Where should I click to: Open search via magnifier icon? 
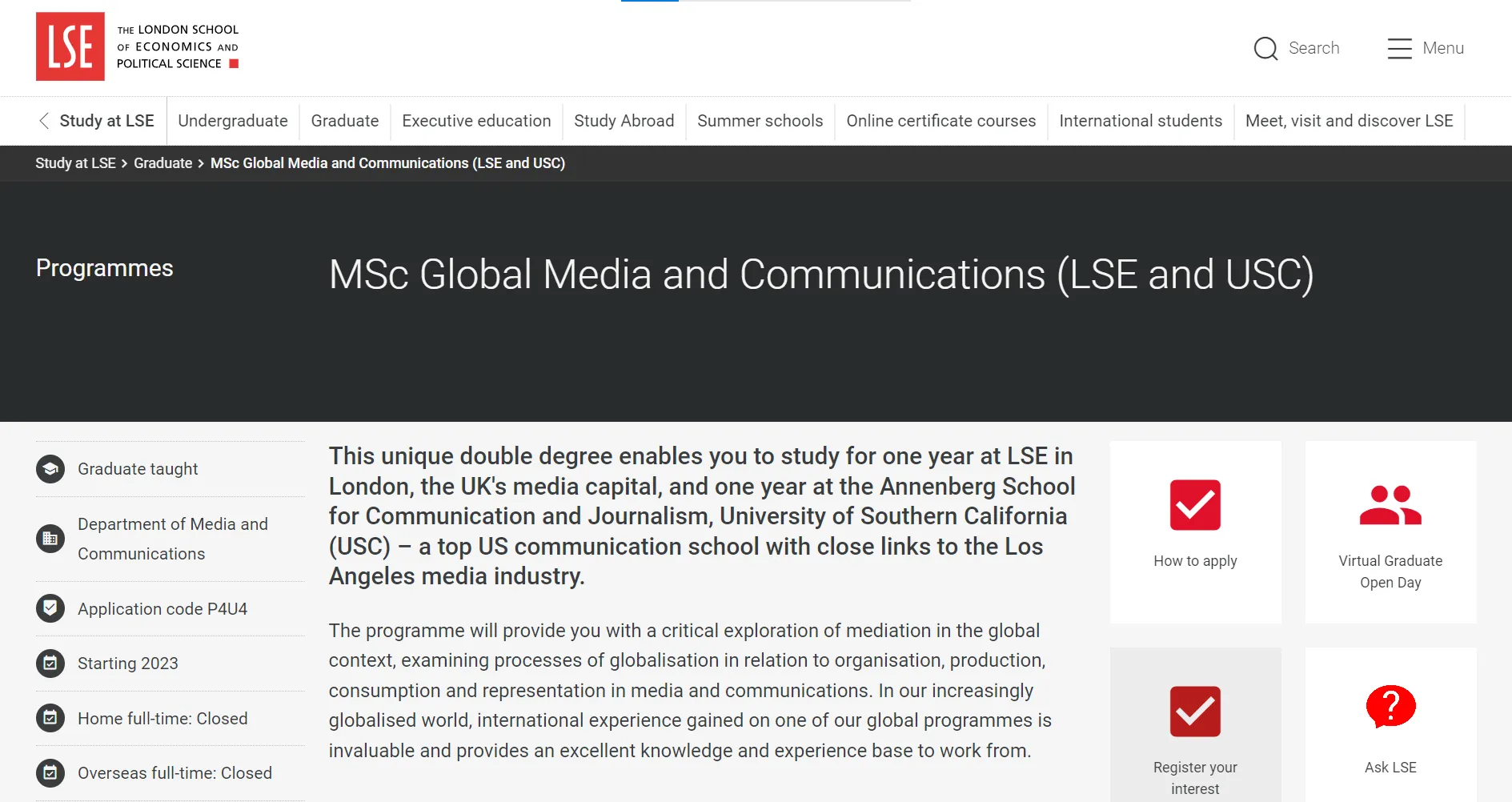tap(1265, 49)
